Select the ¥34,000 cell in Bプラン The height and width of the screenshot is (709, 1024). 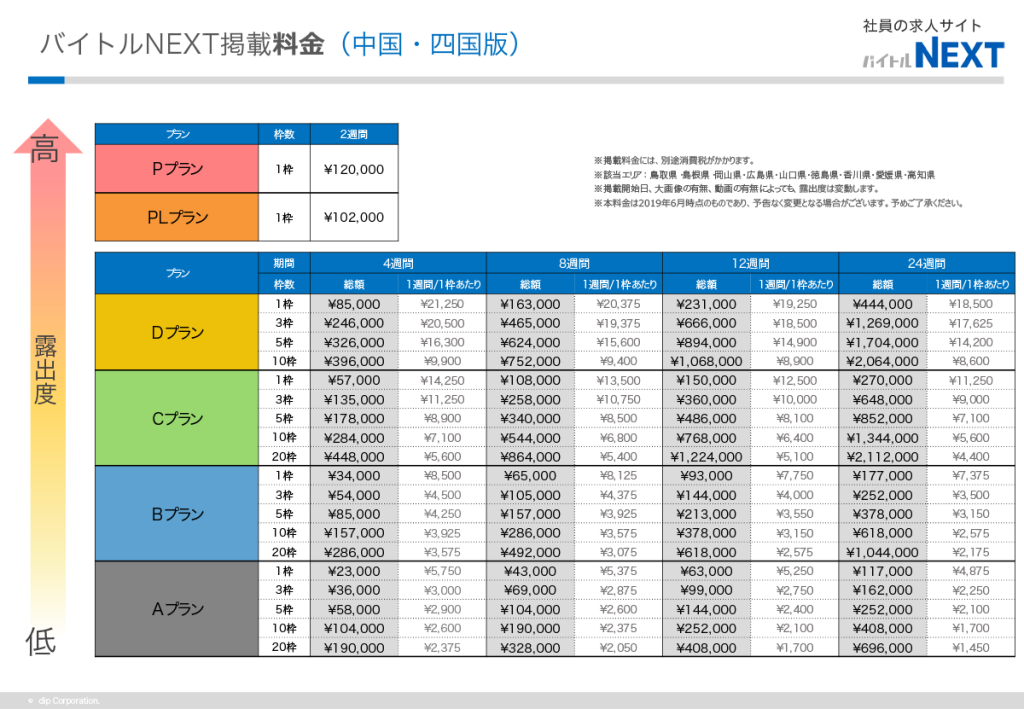[x=354, y=476]
